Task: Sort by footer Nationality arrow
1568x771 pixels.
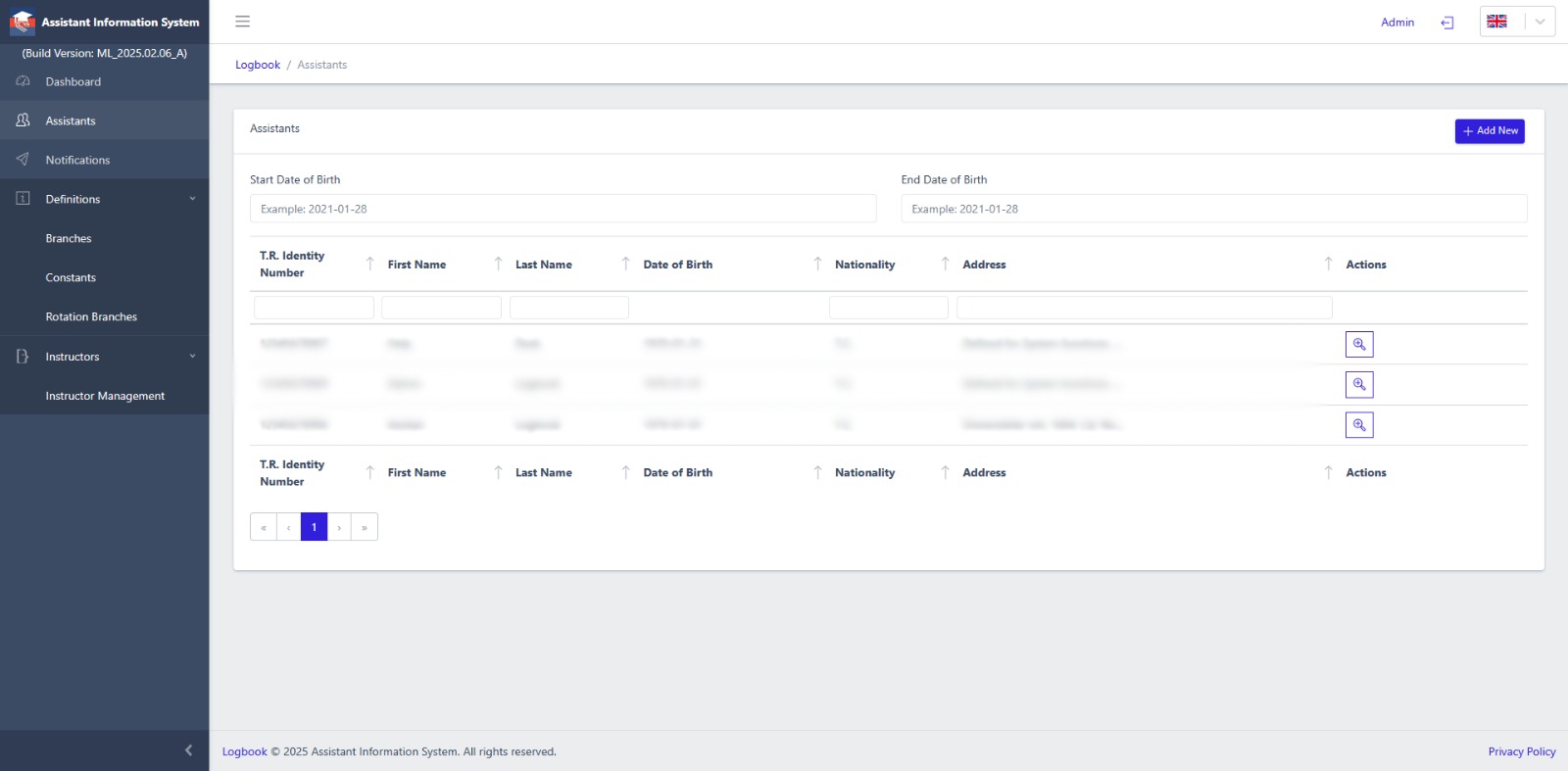Action: (945, 472)
